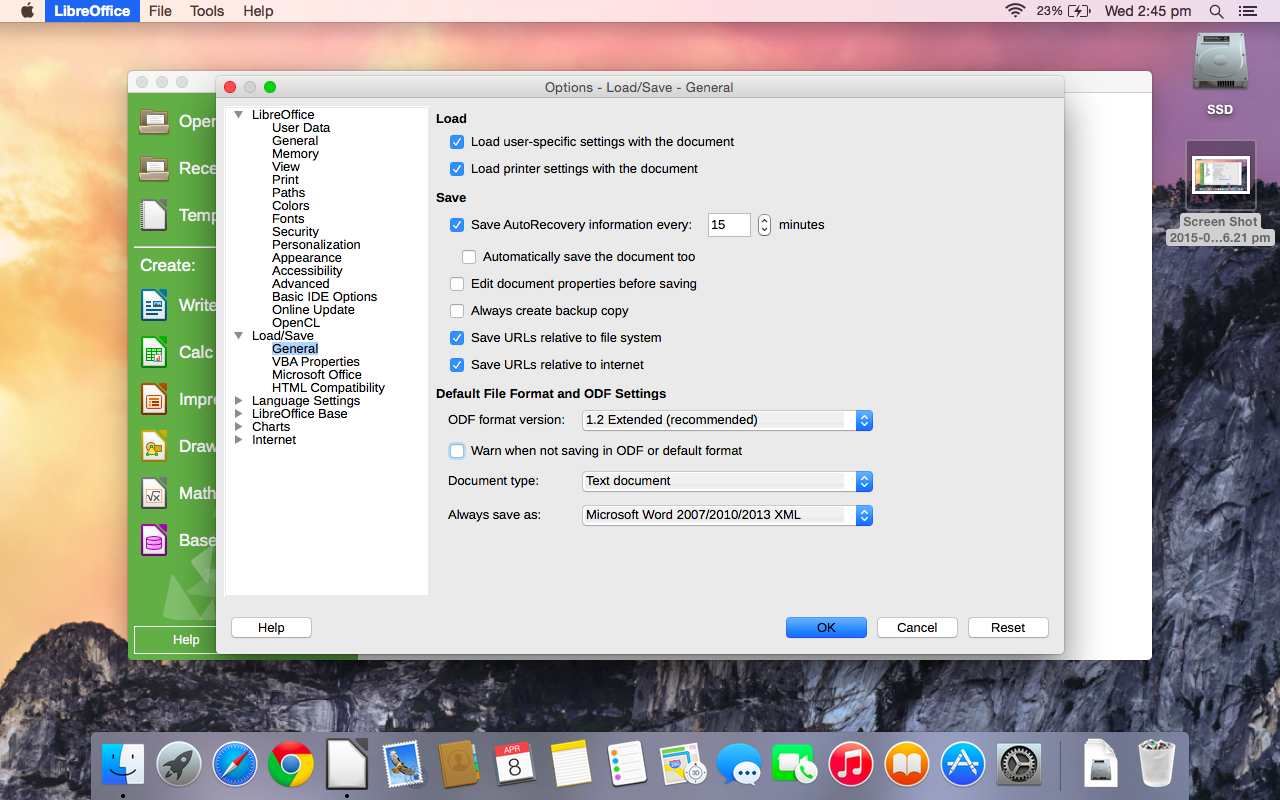1280x800 pixels.
Task: Open the Tools menu
Action: coord(207,11)
